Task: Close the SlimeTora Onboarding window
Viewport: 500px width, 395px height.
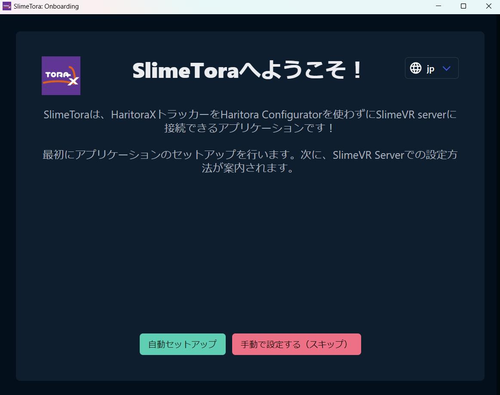Action: 489,6
